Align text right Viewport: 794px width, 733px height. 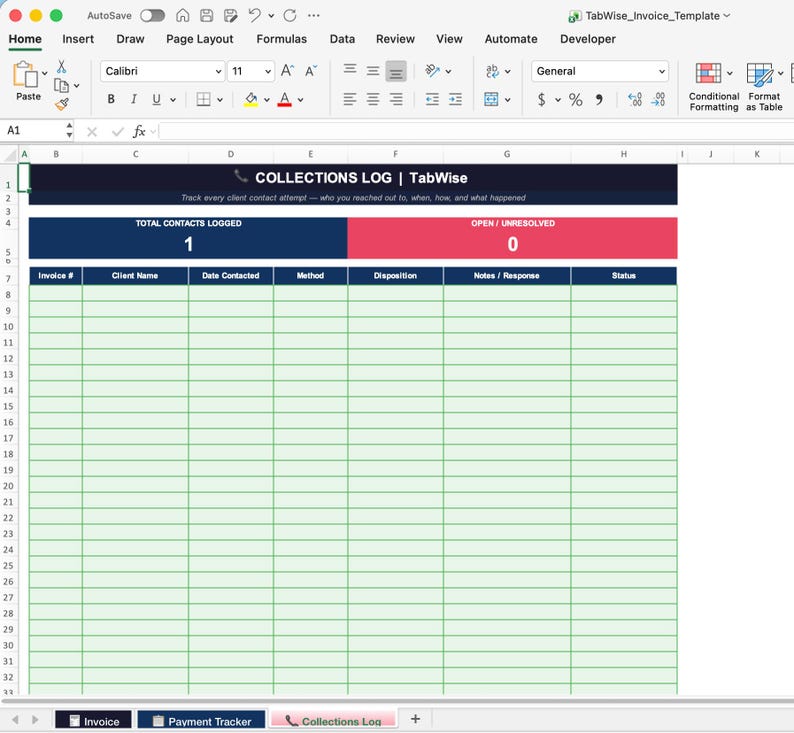tap(396, 99)
